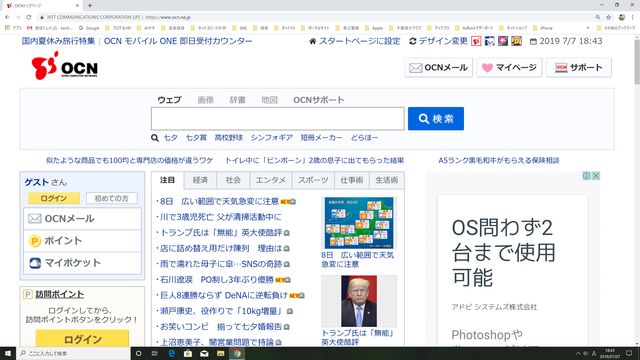Open マイポケット sidebar item

click(x=82, y=263)
